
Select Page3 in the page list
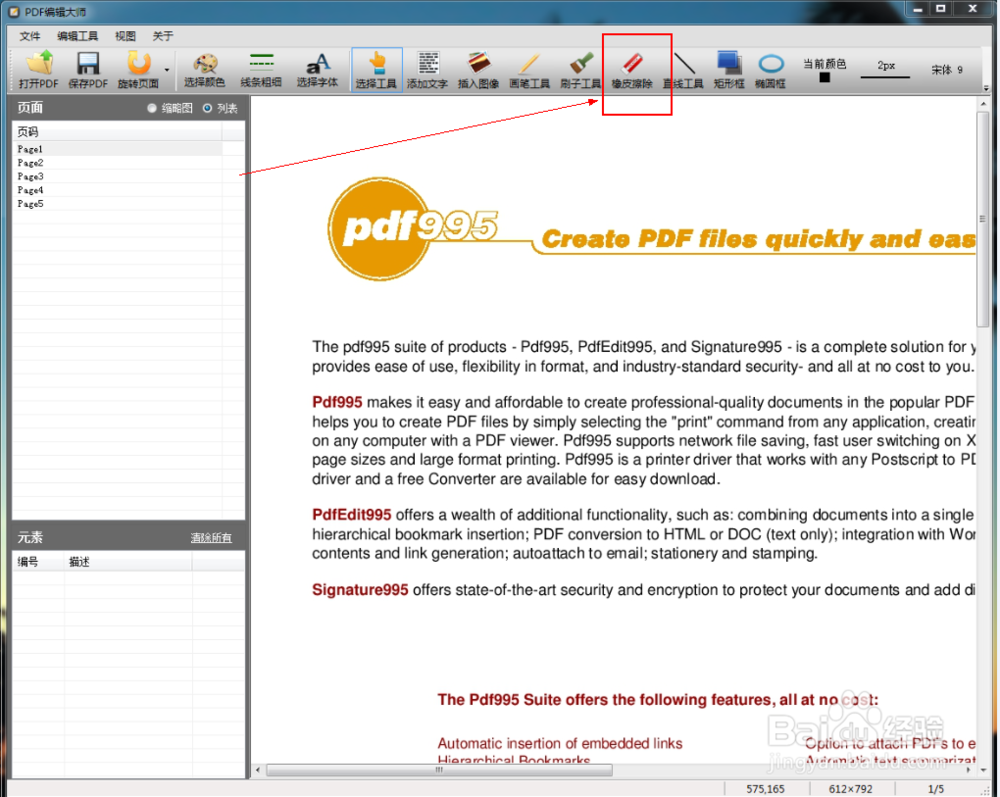coord(117,176)
